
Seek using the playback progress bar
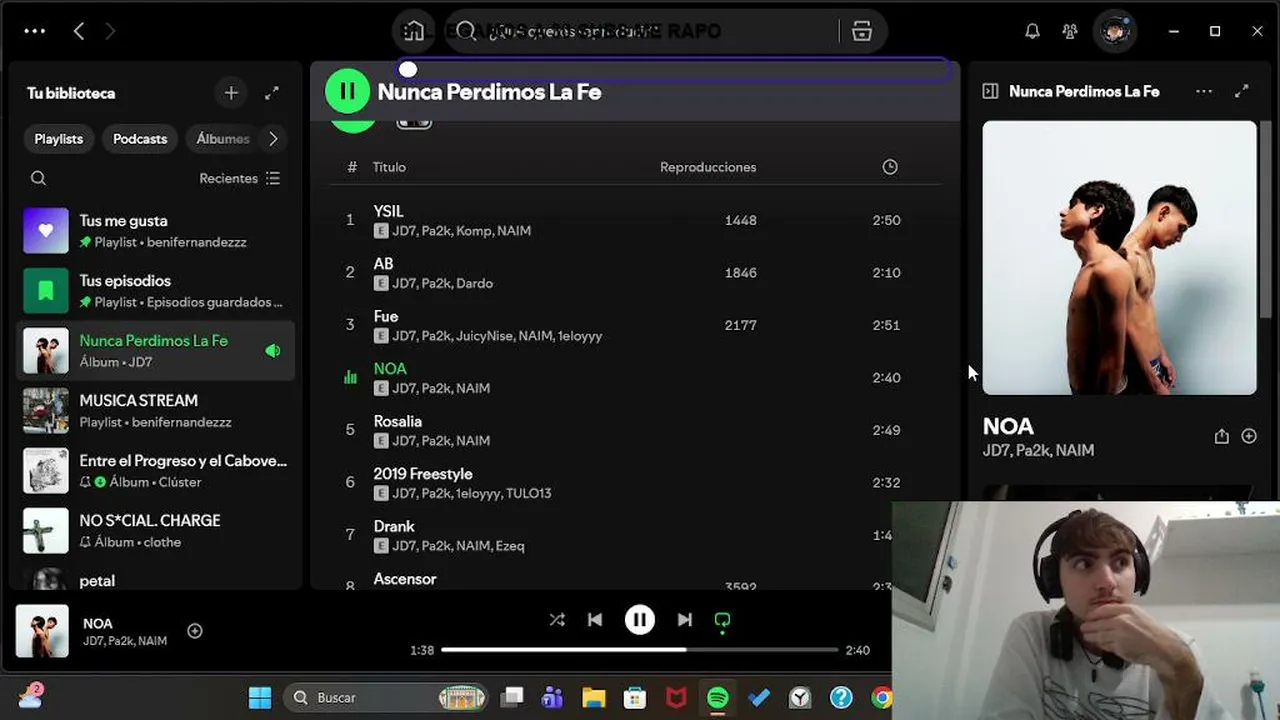640,650
